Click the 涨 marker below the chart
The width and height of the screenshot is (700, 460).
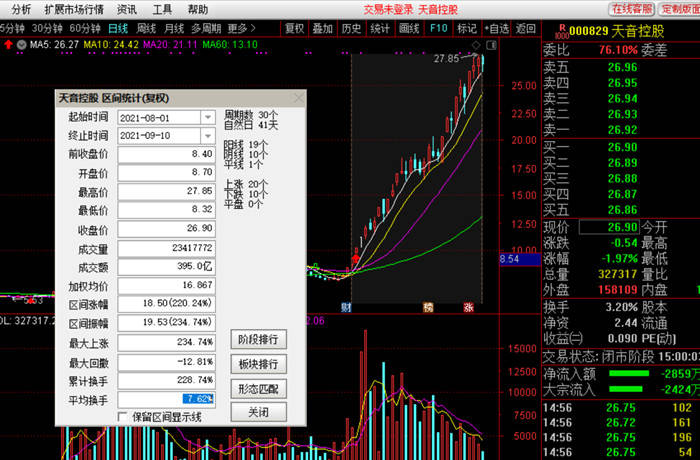(468, 307)
